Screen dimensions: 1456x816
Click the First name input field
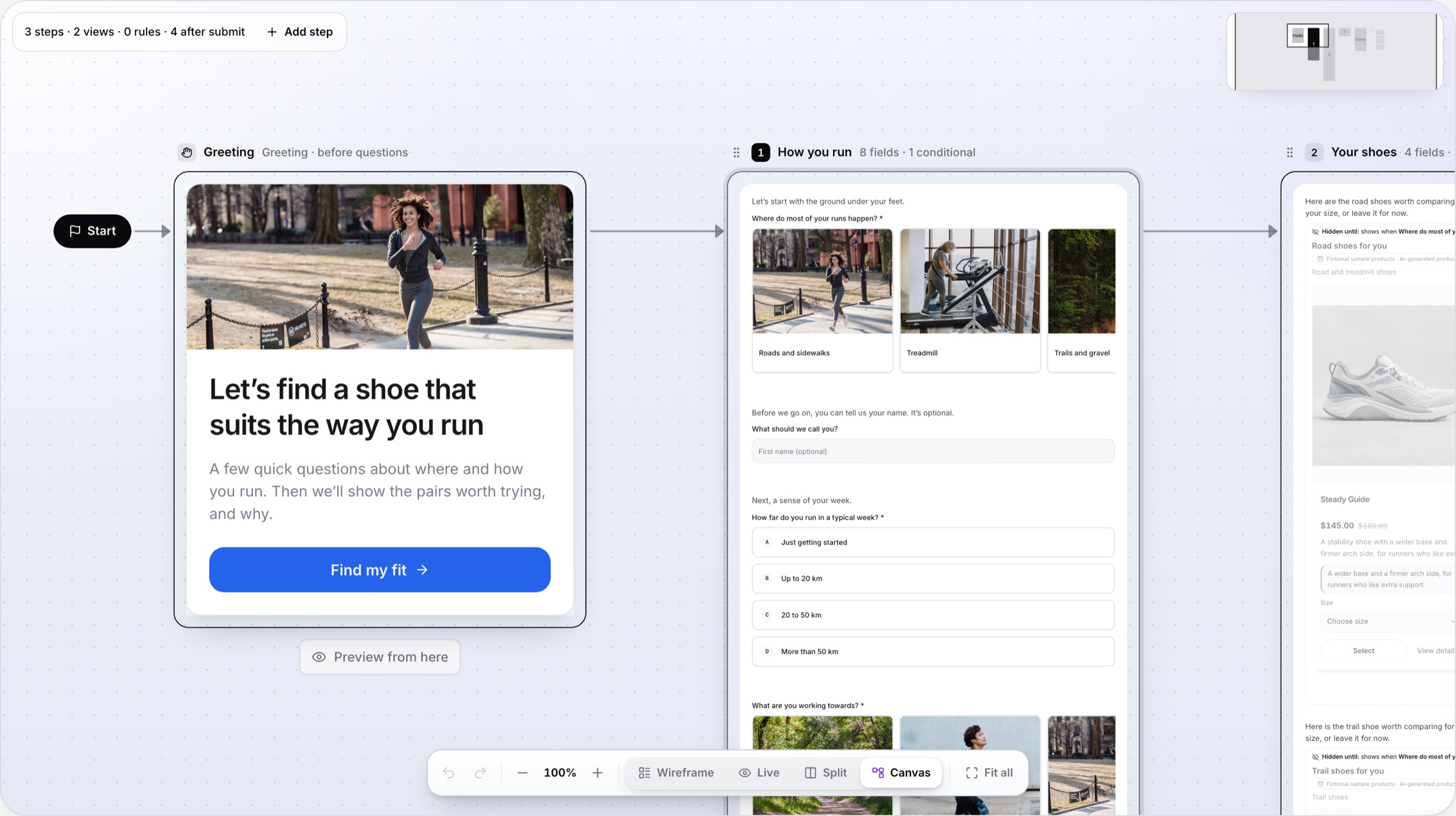pyautogui.click(x=933, y=451)
